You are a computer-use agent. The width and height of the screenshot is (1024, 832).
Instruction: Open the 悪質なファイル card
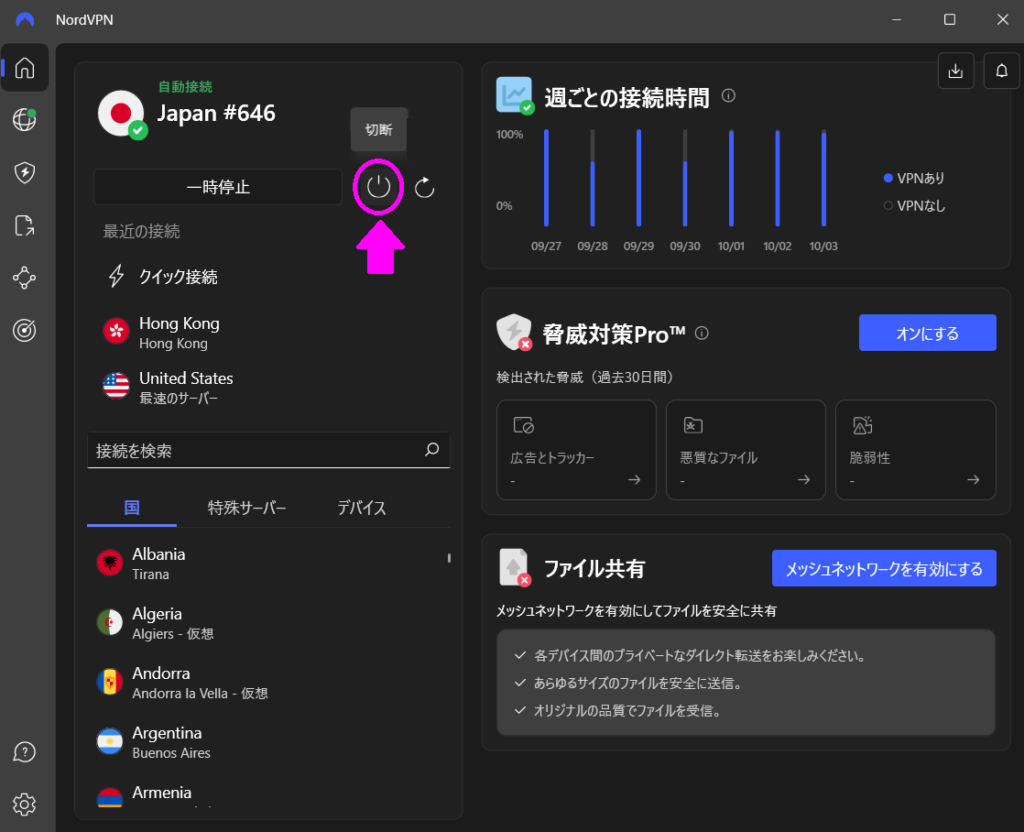(x=746, y=450)
